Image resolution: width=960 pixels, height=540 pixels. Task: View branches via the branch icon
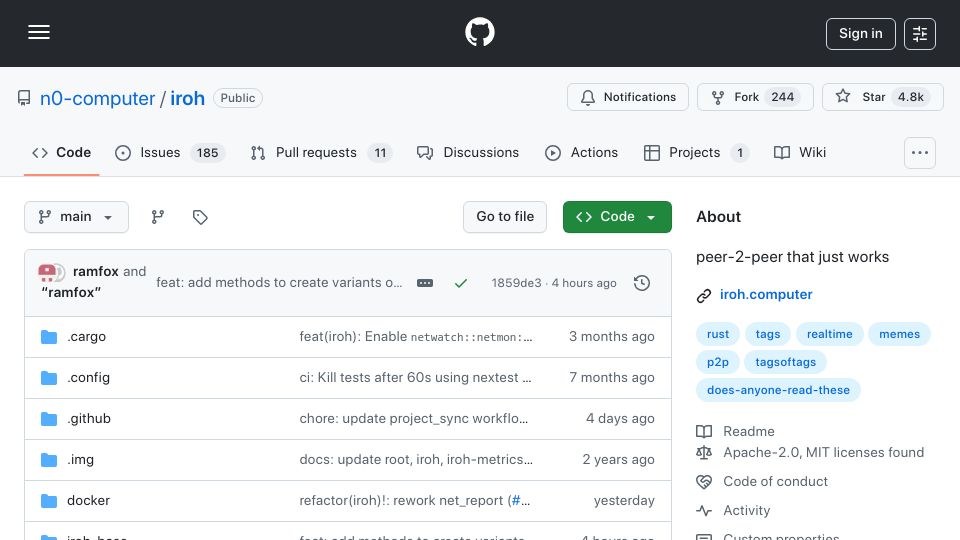(158, 217)
